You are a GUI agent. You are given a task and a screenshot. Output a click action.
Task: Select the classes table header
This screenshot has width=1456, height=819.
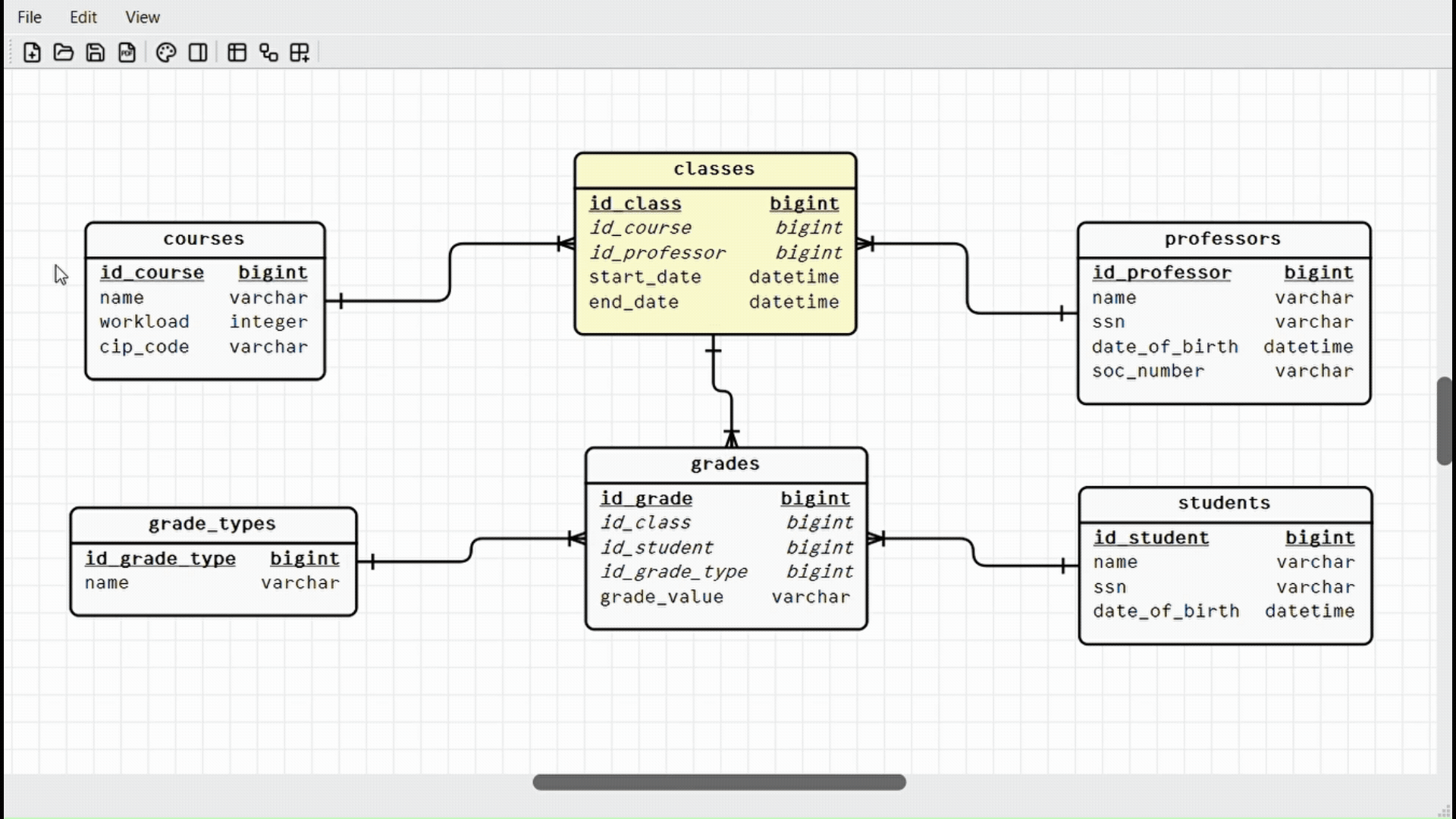(714, 169)
